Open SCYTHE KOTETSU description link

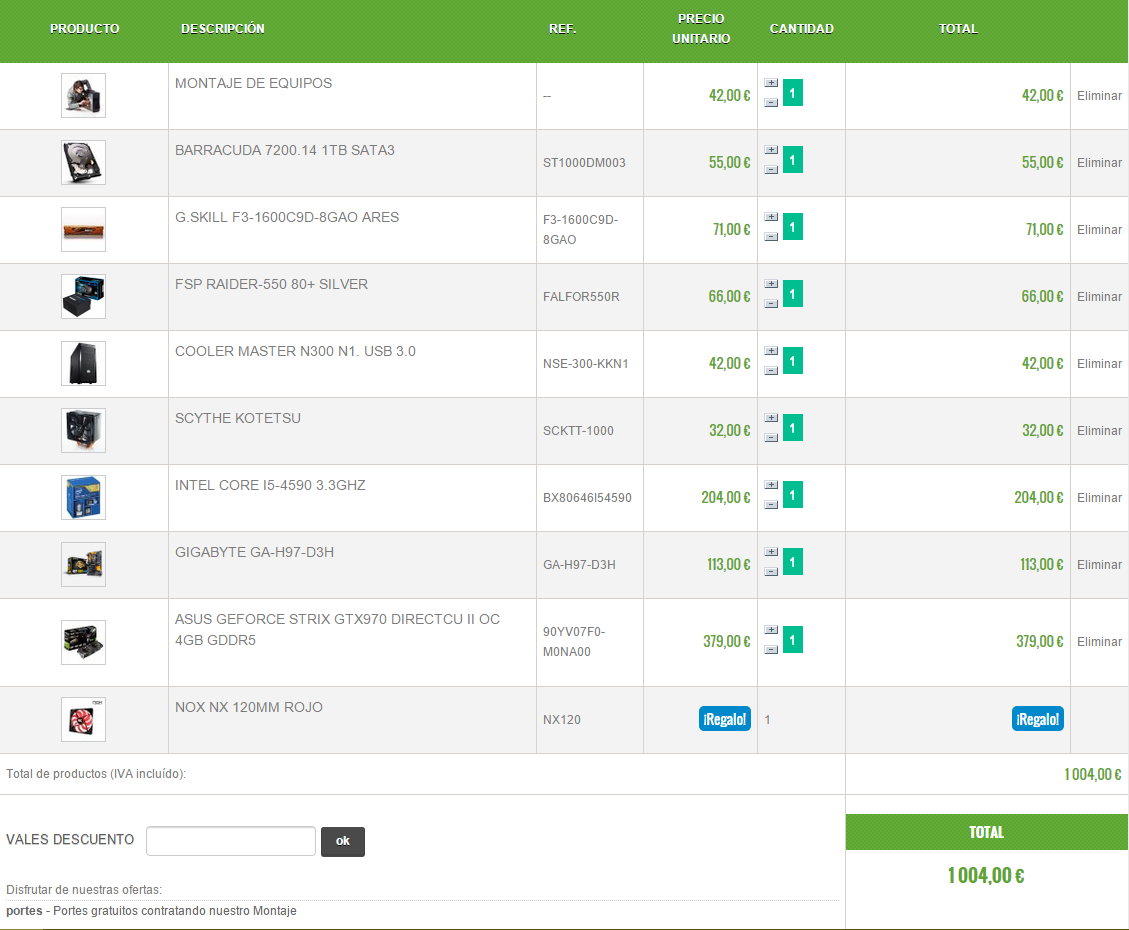click(x=238, y=418)
